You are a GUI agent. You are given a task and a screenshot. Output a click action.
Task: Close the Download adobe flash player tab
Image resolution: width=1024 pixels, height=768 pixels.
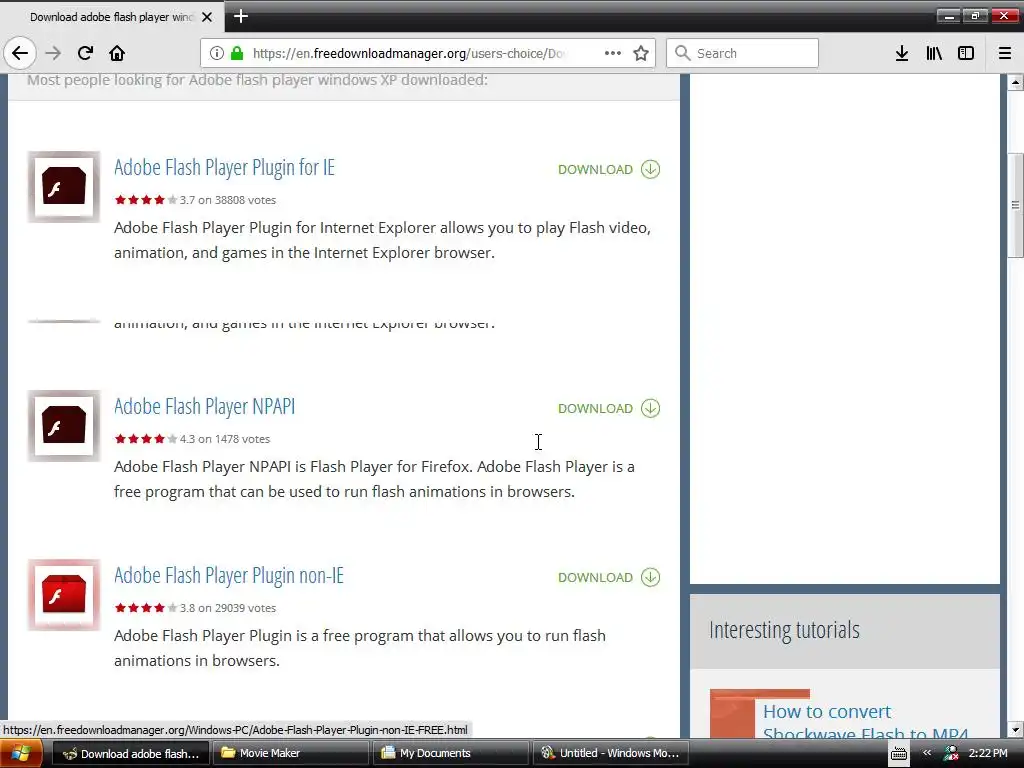tap(207, 17)
